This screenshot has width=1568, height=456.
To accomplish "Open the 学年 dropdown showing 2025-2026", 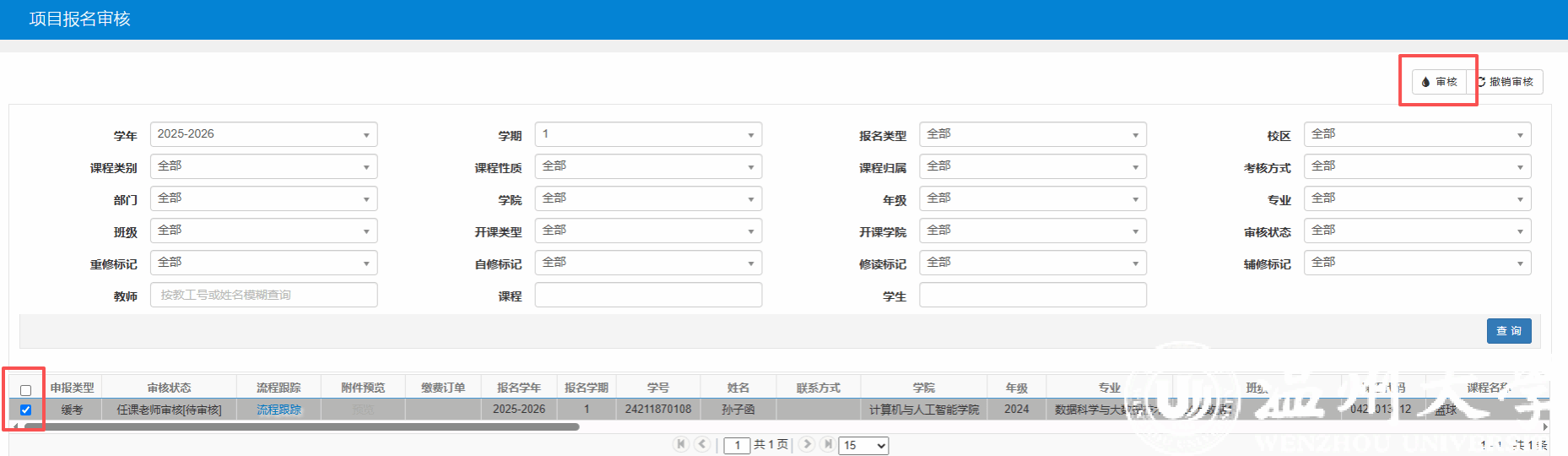I will (x=263, y=134).
